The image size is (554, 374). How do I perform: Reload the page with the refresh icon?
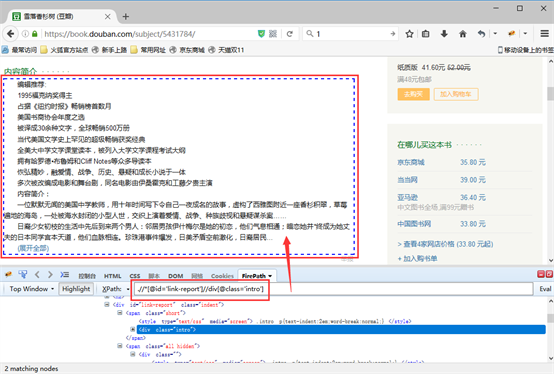pyautogui.click(x=290, y=34)
